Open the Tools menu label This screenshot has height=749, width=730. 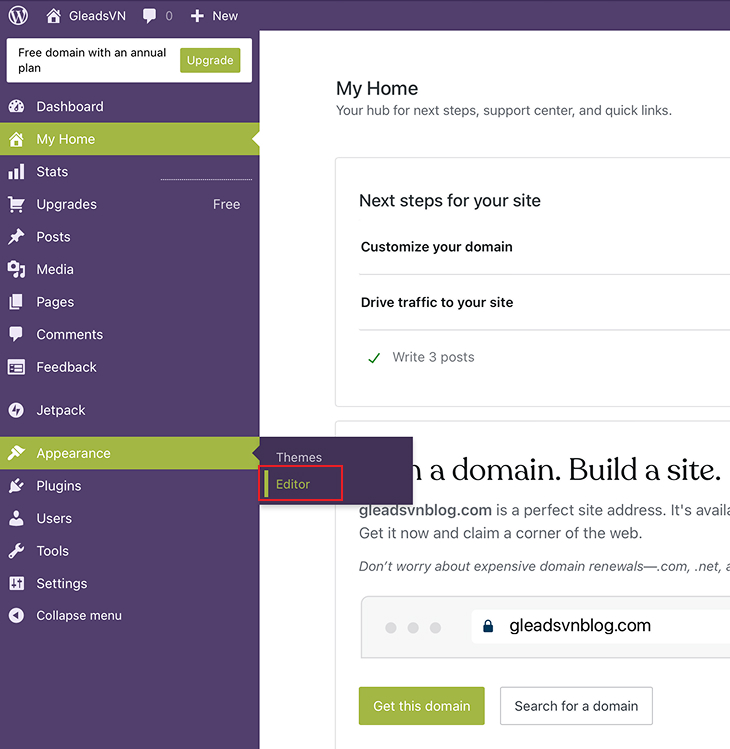pos(53,551)
